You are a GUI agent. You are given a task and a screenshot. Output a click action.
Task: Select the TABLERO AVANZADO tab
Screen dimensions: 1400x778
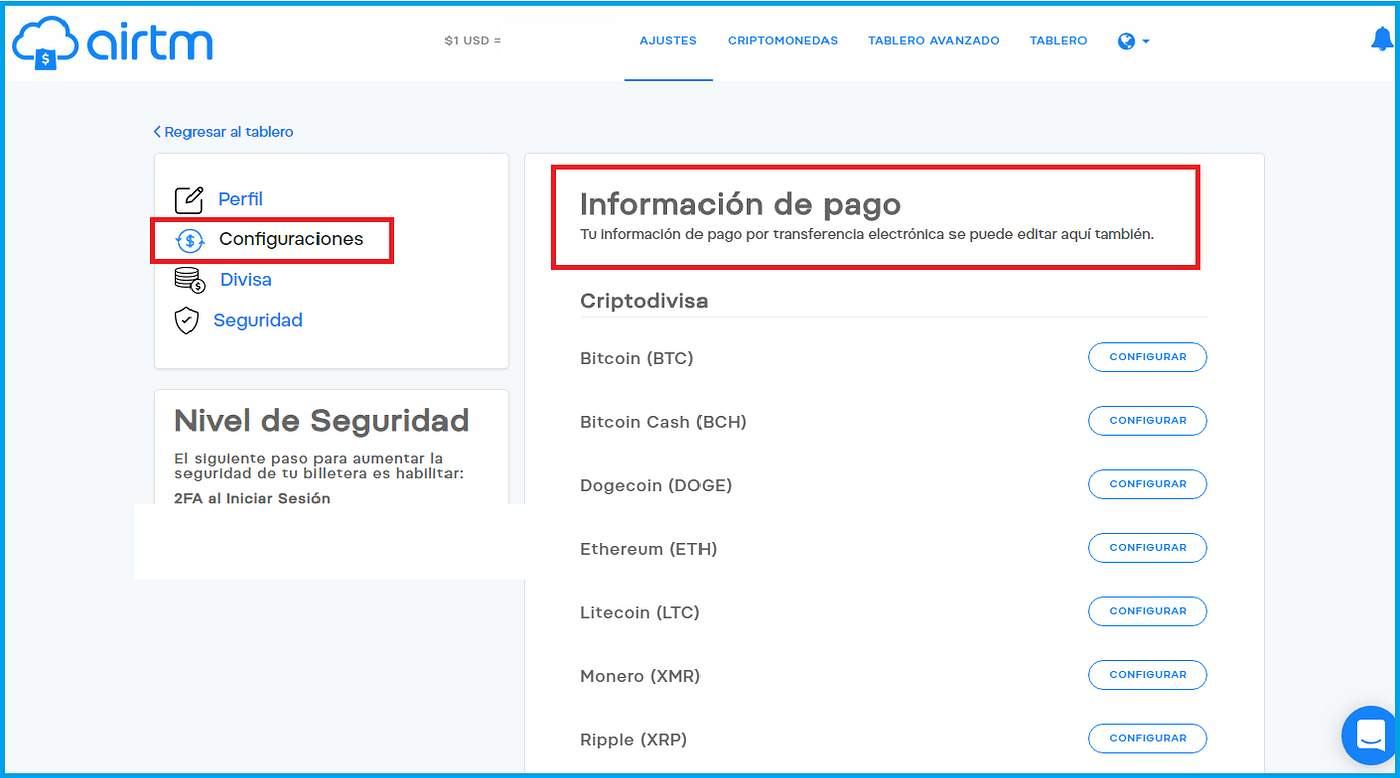pyautogui.click(x=933, y=40)
